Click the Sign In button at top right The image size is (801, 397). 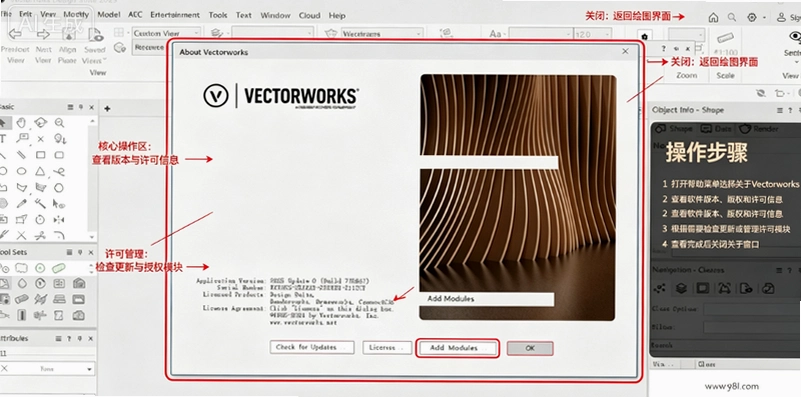(x=789, y=17)
